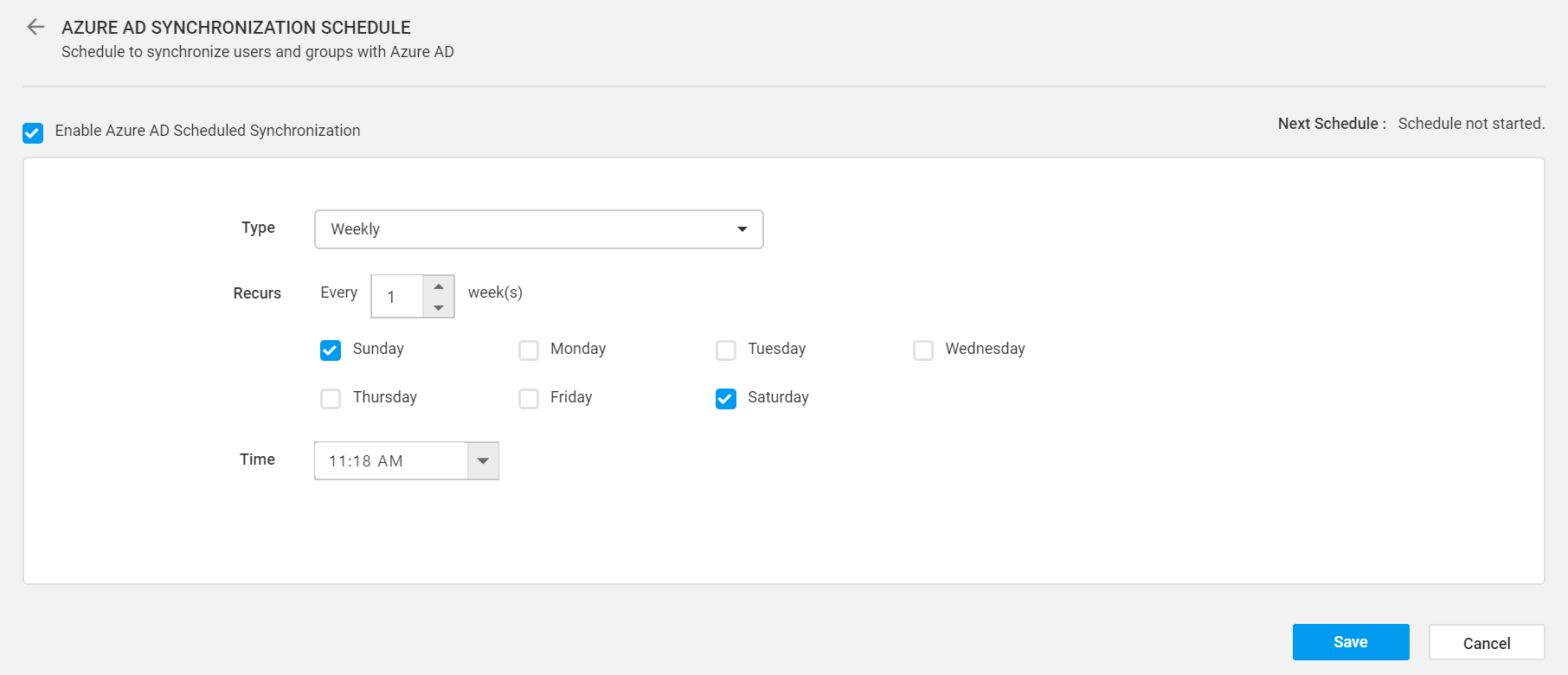Open the time picker dropdown arrow

(x=483, y=460)
